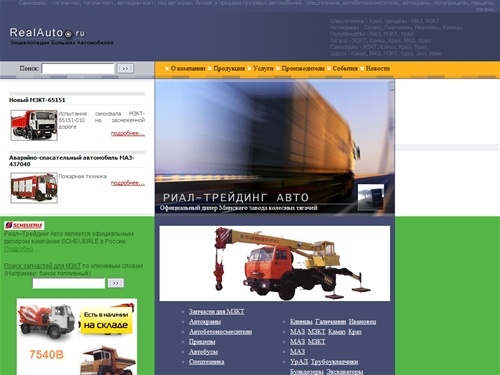Click the SCHEUERLE logo
Viewport: 500px width, 375px height.
point(24,225)
